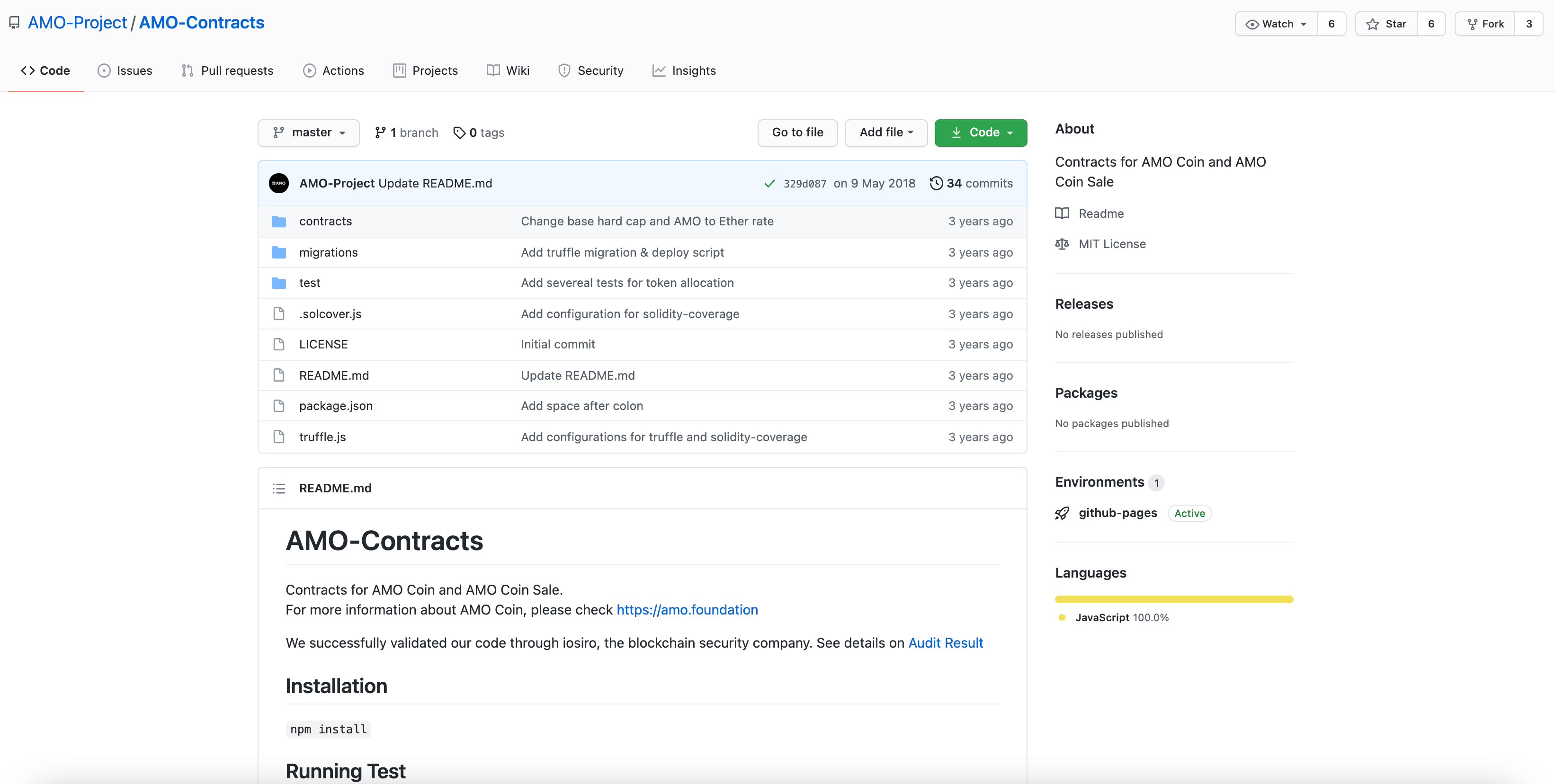Click the green commit status checkmark

[769, 184]
